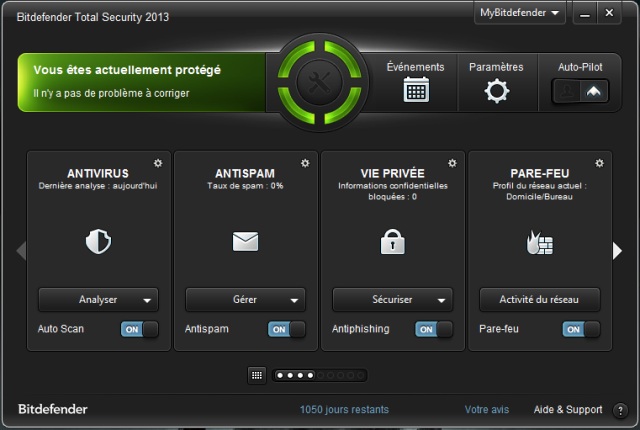Open Vie Privée module settings gear
Screen dimensions: 640x430
tap(452, 163)
